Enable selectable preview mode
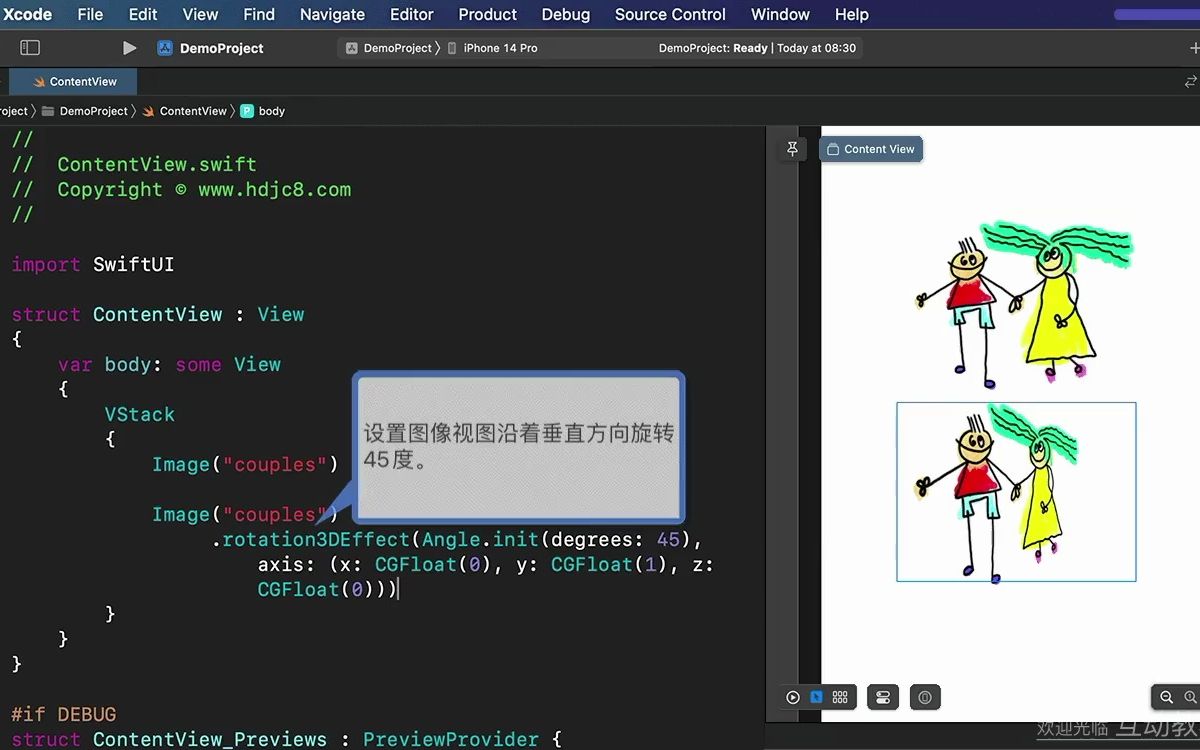The width and height of the screenshot is (1200, 750). tap(817, 697)
